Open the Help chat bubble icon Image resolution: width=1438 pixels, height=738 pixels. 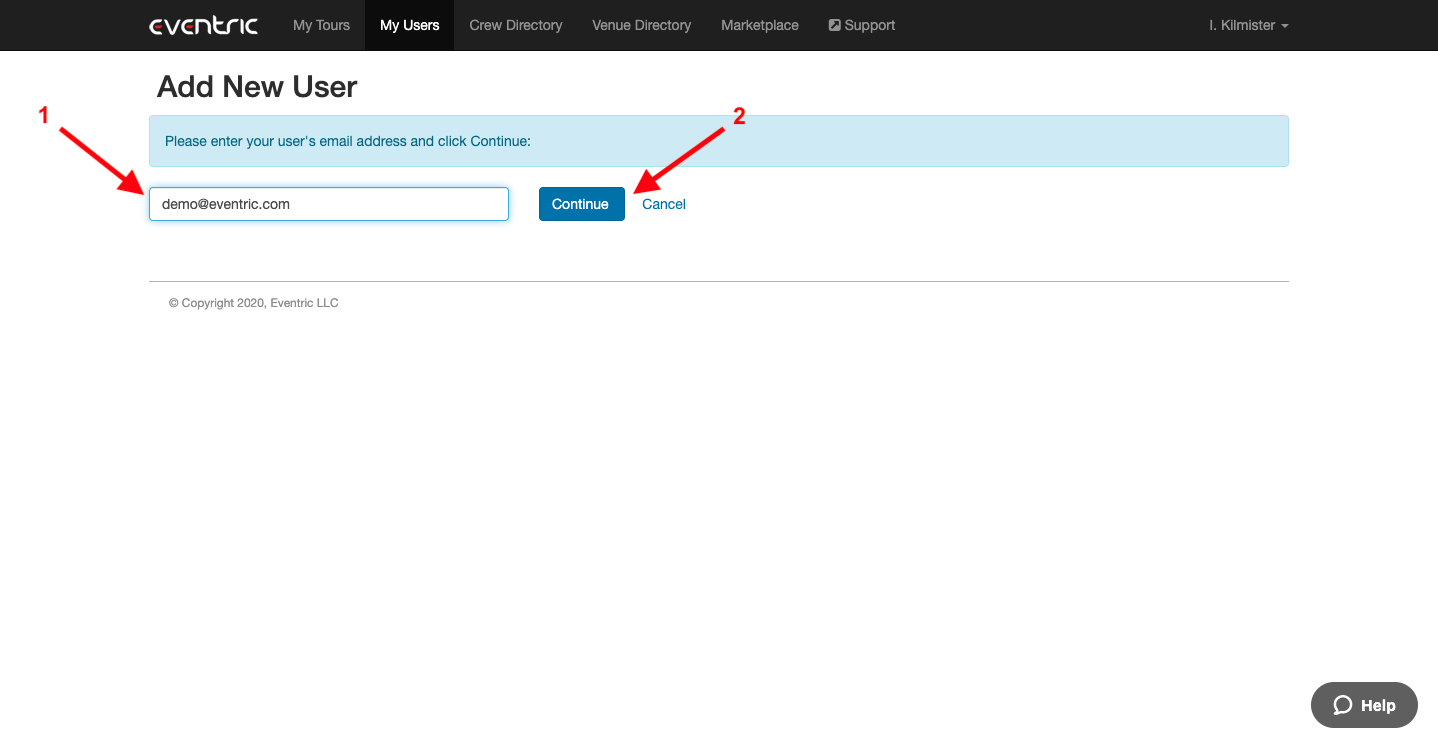[1344, 705]
